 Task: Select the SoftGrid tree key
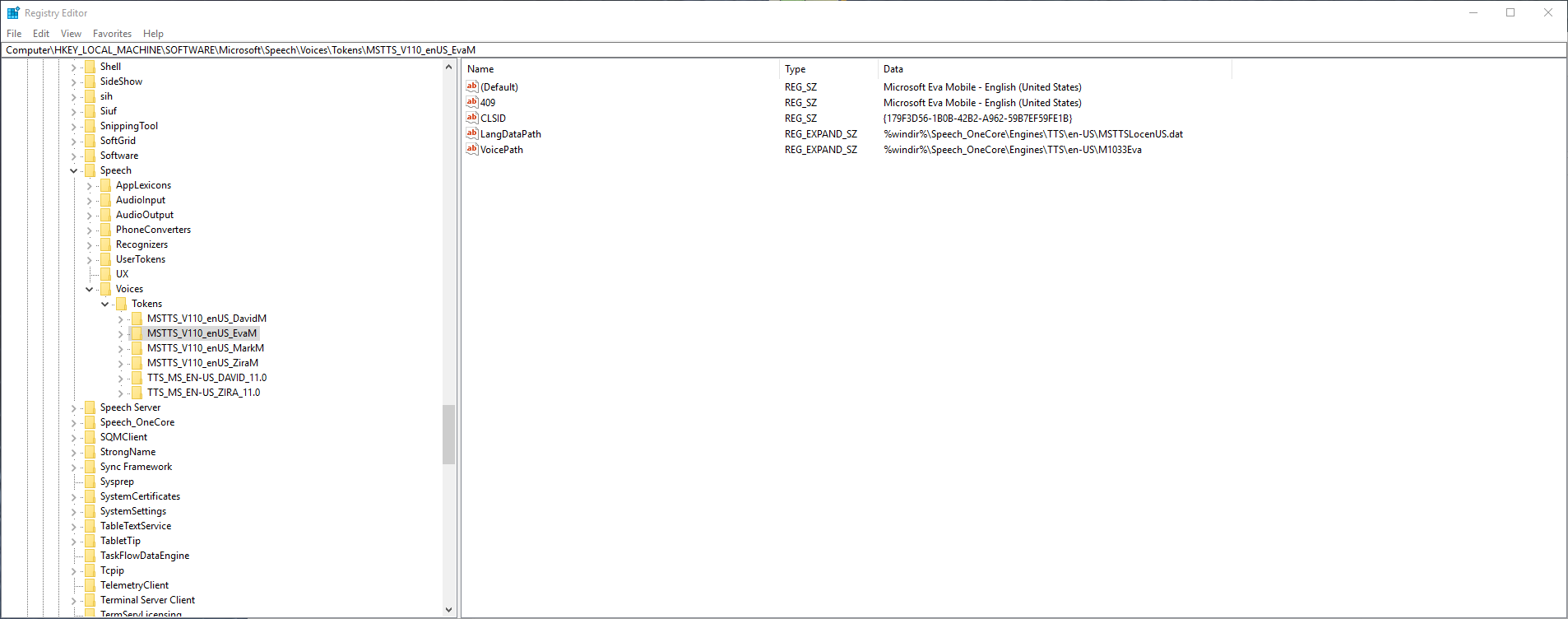point(118,141)
